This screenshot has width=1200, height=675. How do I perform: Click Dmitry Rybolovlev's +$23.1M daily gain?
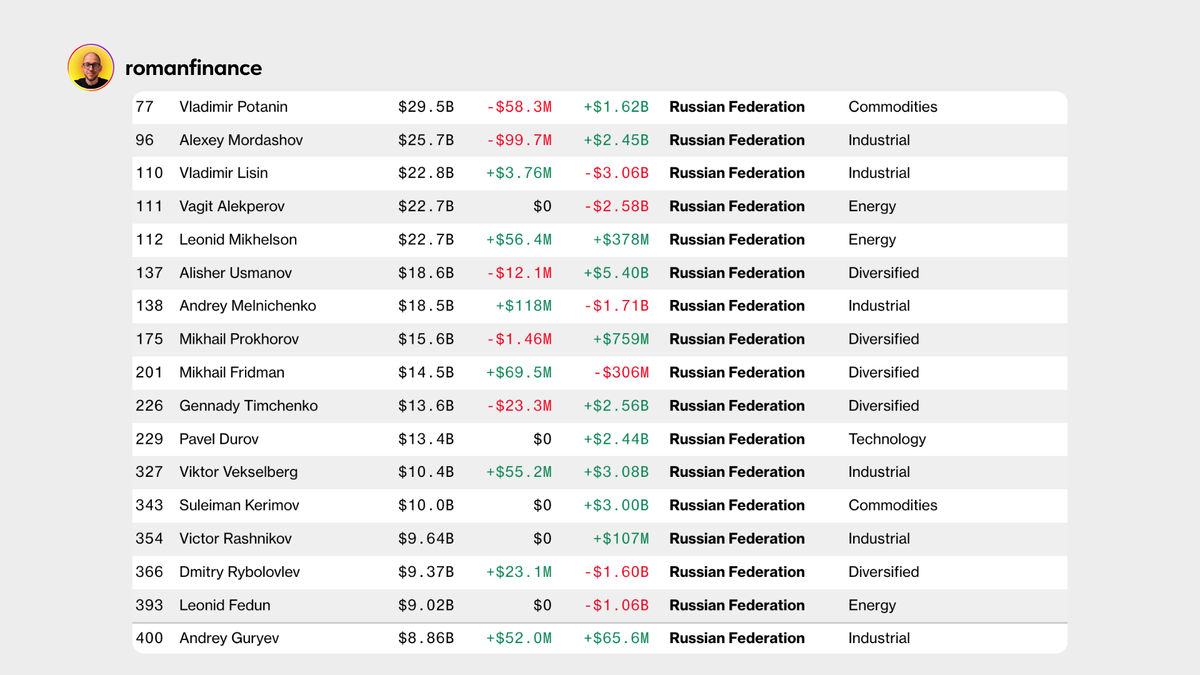coord(519,572)
